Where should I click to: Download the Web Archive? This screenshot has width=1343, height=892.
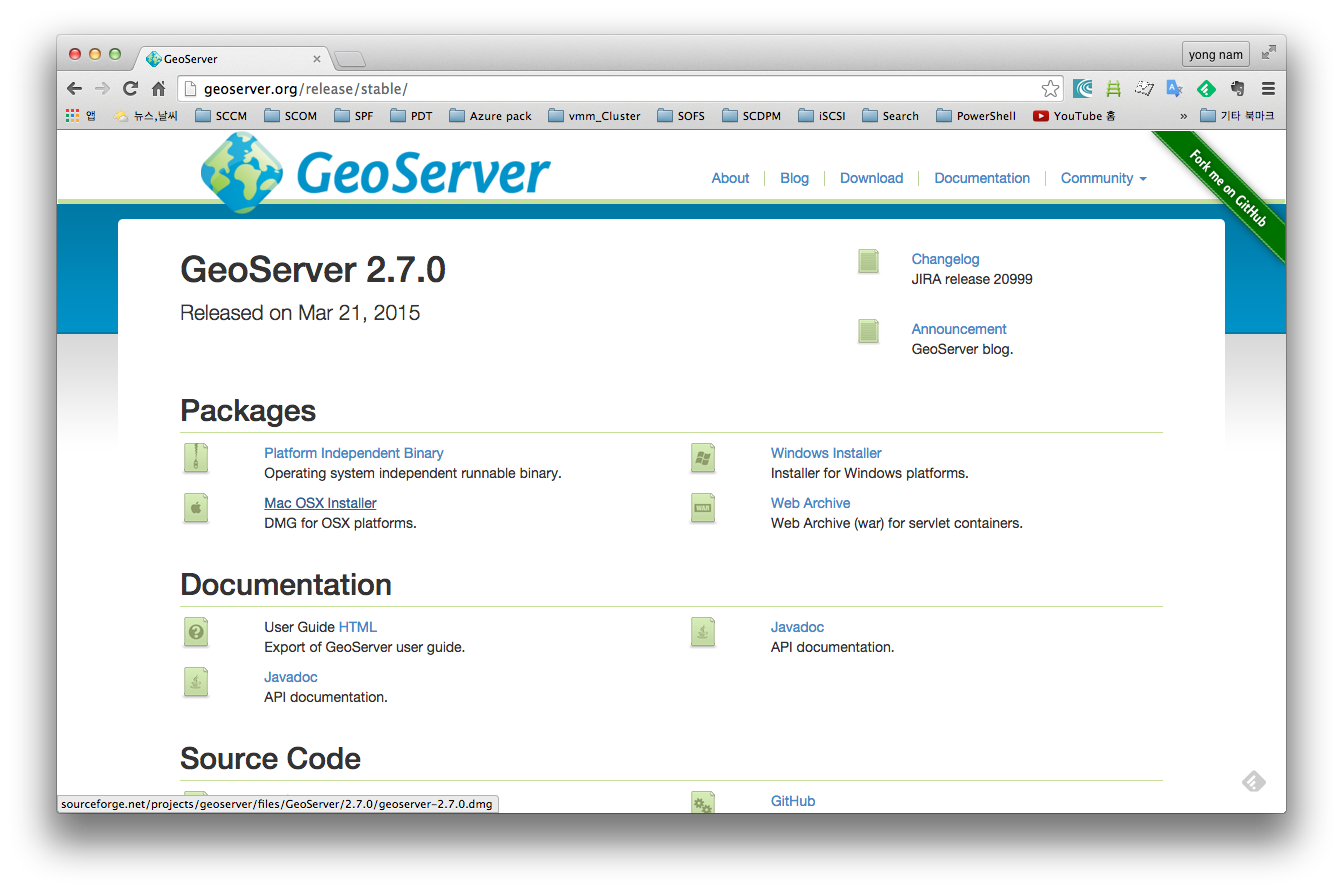point(810,503)
